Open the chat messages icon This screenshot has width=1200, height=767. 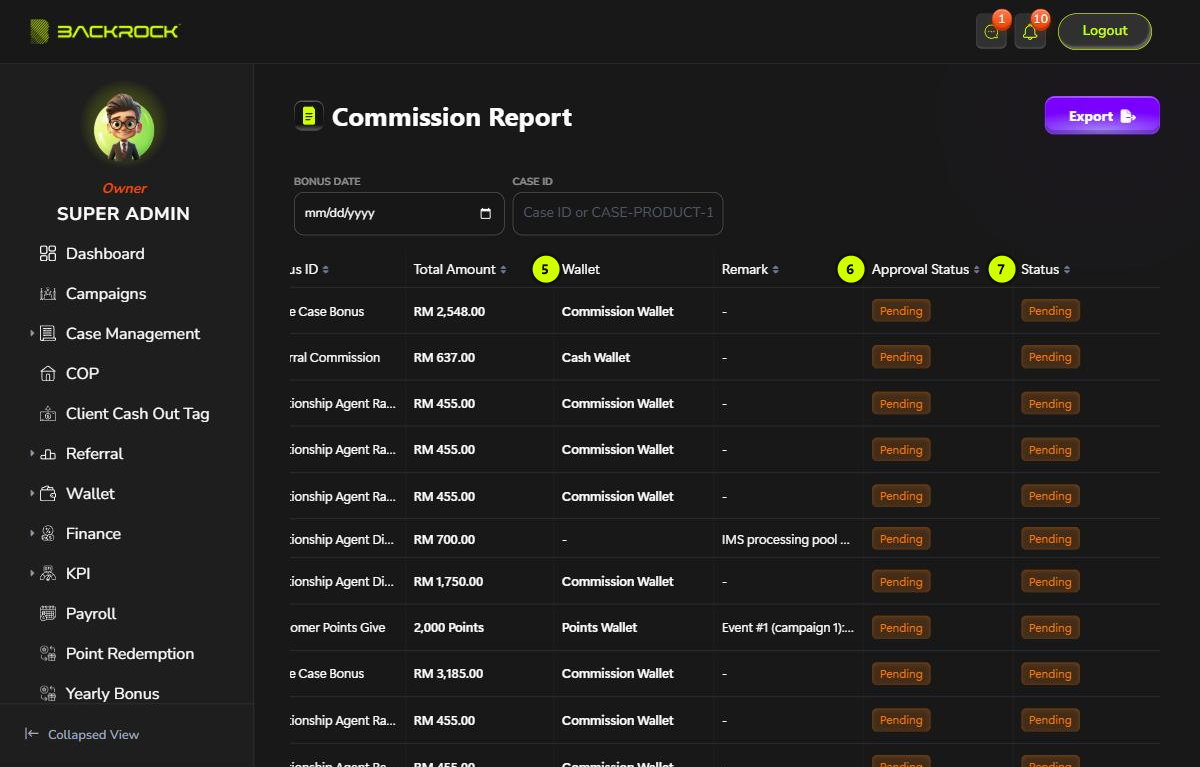pyautogui.click(x=991, y=32)
